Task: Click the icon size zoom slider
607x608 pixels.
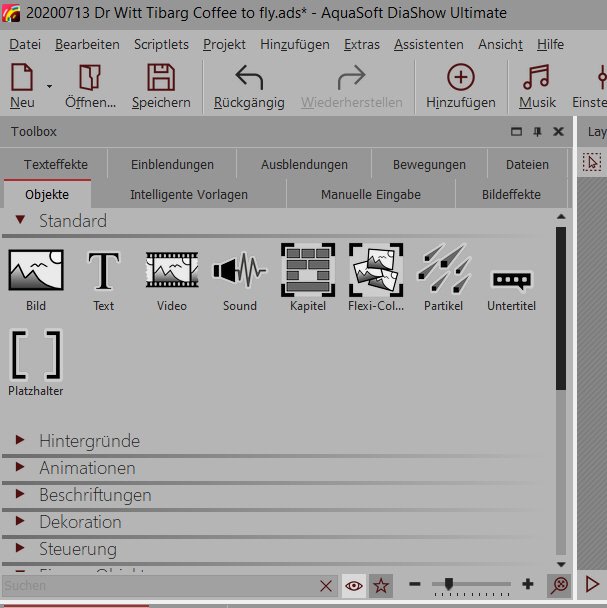Action: tap(449, 584)
